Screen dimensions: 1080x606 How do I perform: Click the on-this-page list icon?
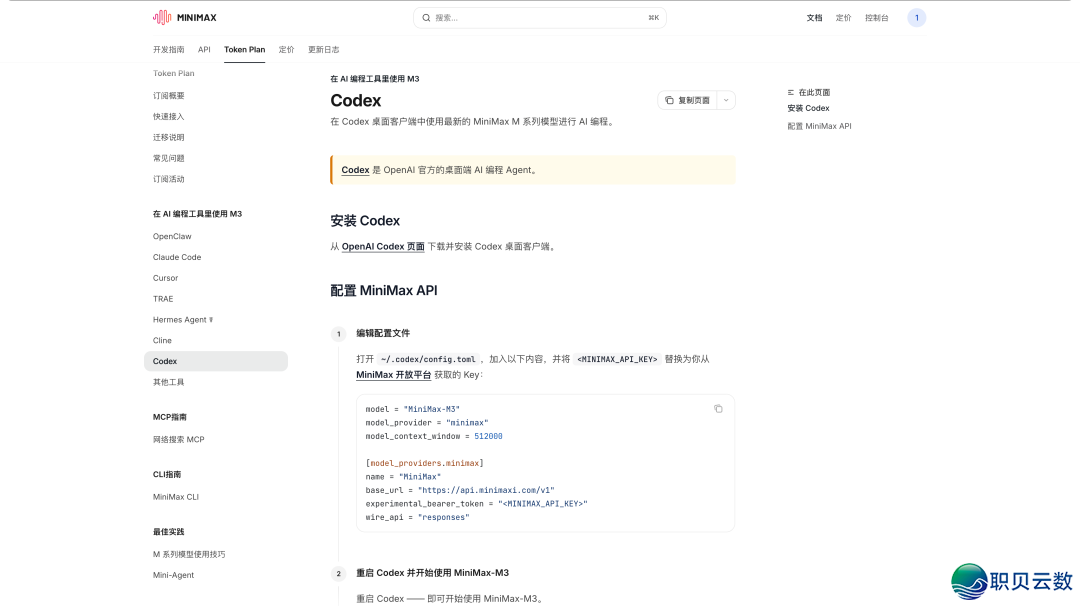point(791,92)
